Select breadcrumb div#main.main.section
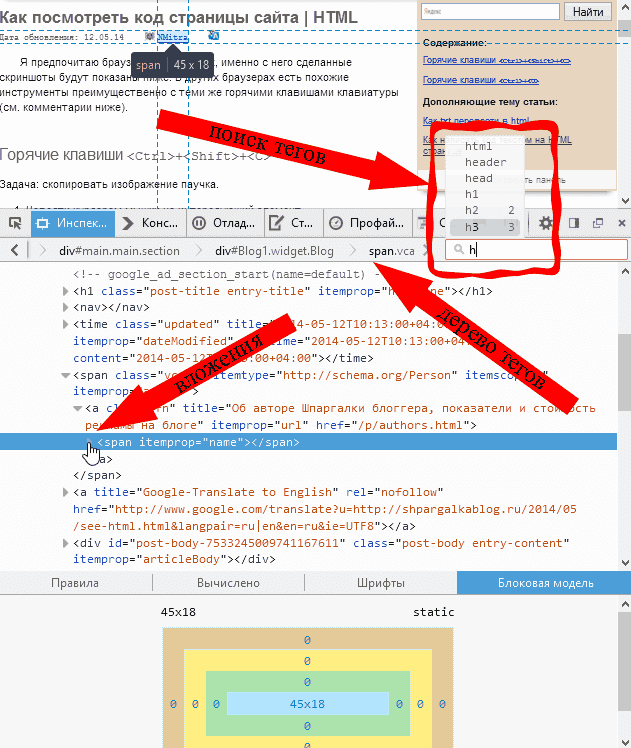This screenshot has width=631, height=748. [119, 251]
